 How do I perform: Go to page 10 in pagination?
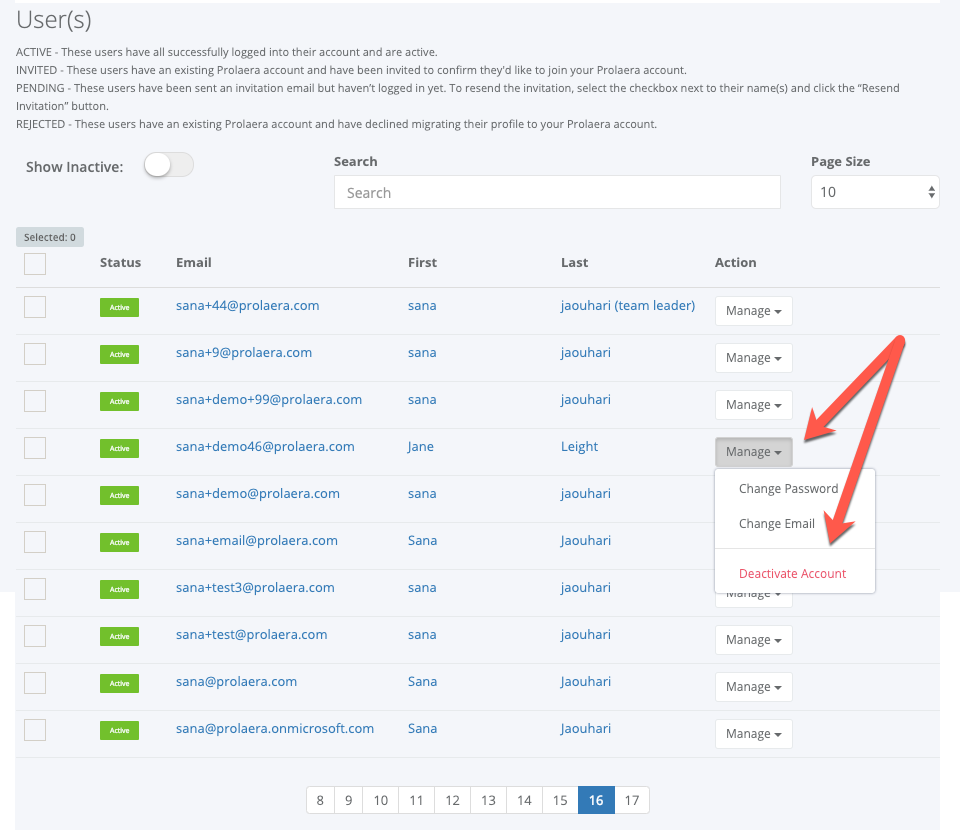pyautogui.click(x=381, y=800)
